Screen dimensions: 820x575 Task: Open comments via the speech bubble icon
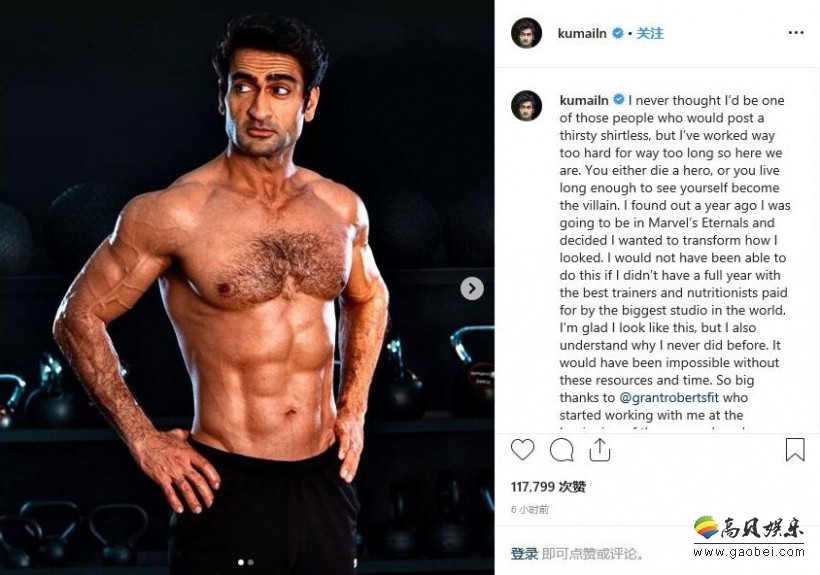click(x=562, y=450)
